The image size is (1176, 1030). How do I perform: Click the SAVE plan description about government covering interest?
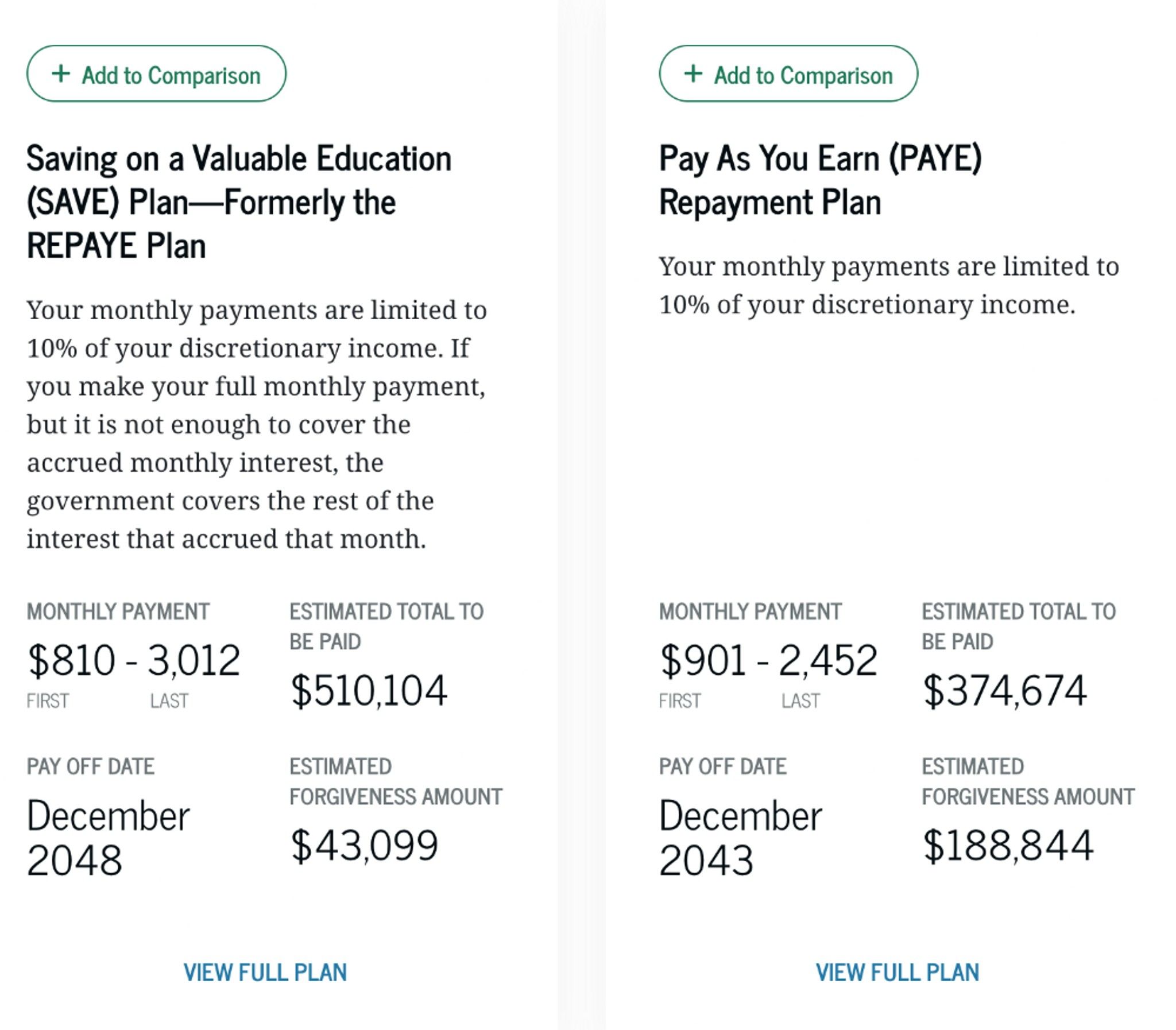coord(257,424)
